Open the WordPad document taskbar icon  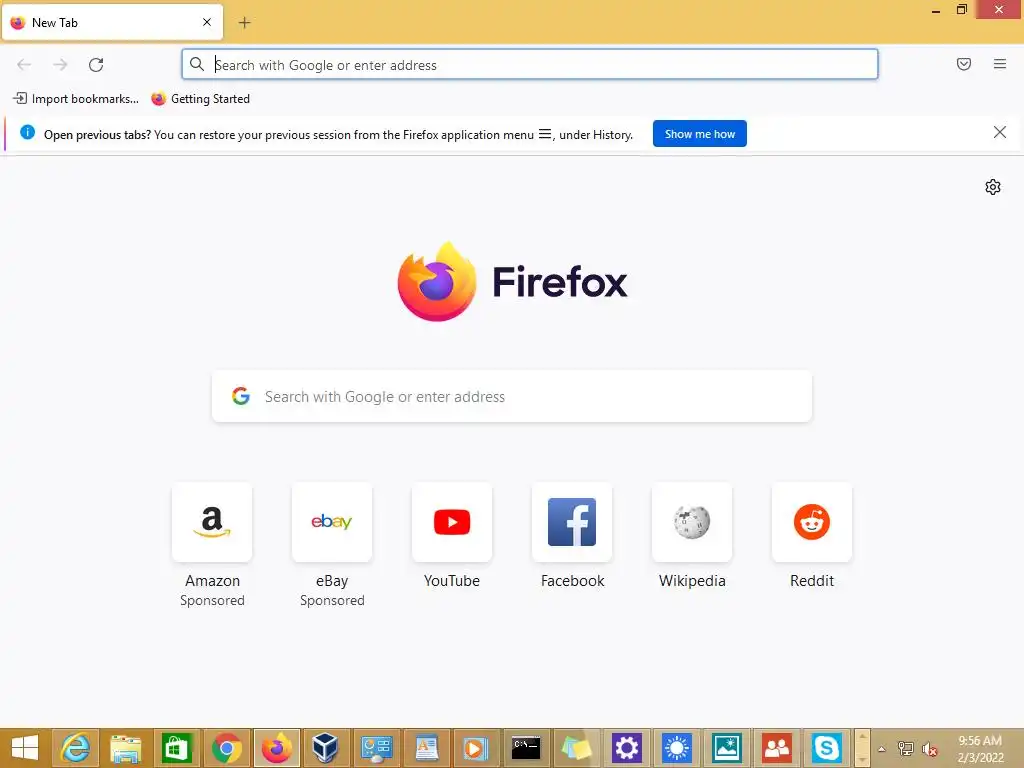coord(426,748)
